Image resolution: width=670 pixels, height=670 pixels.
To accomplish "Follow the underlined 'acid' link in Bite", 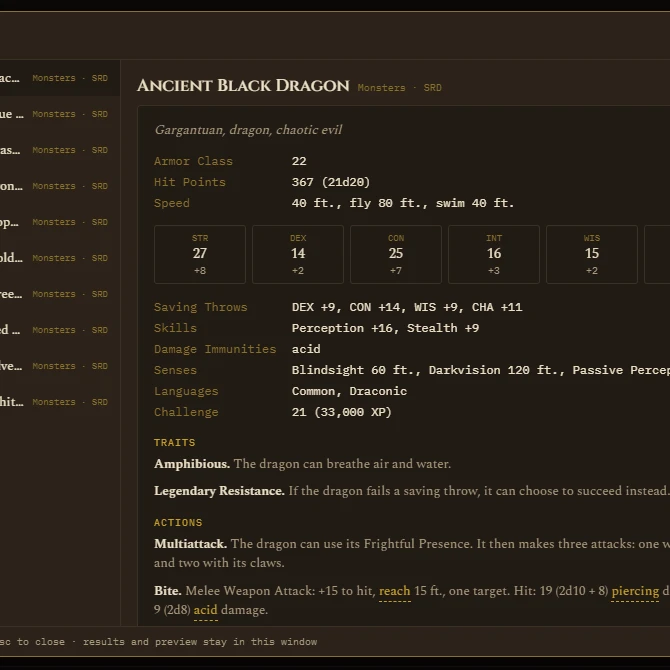I will (x=206, y=610).
